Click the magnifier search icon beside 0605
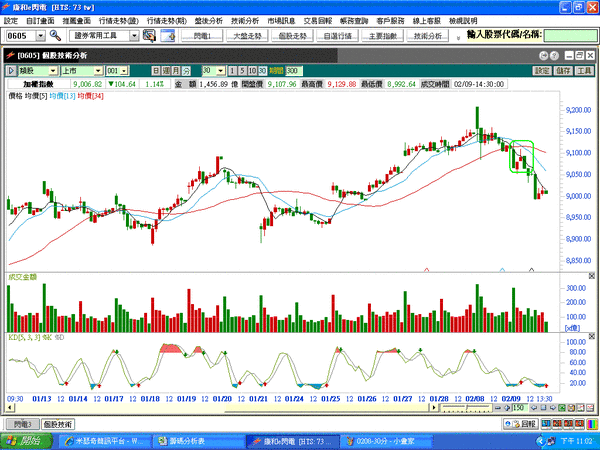The height and width of the screenshot is (450, 600). click(55, 36)
